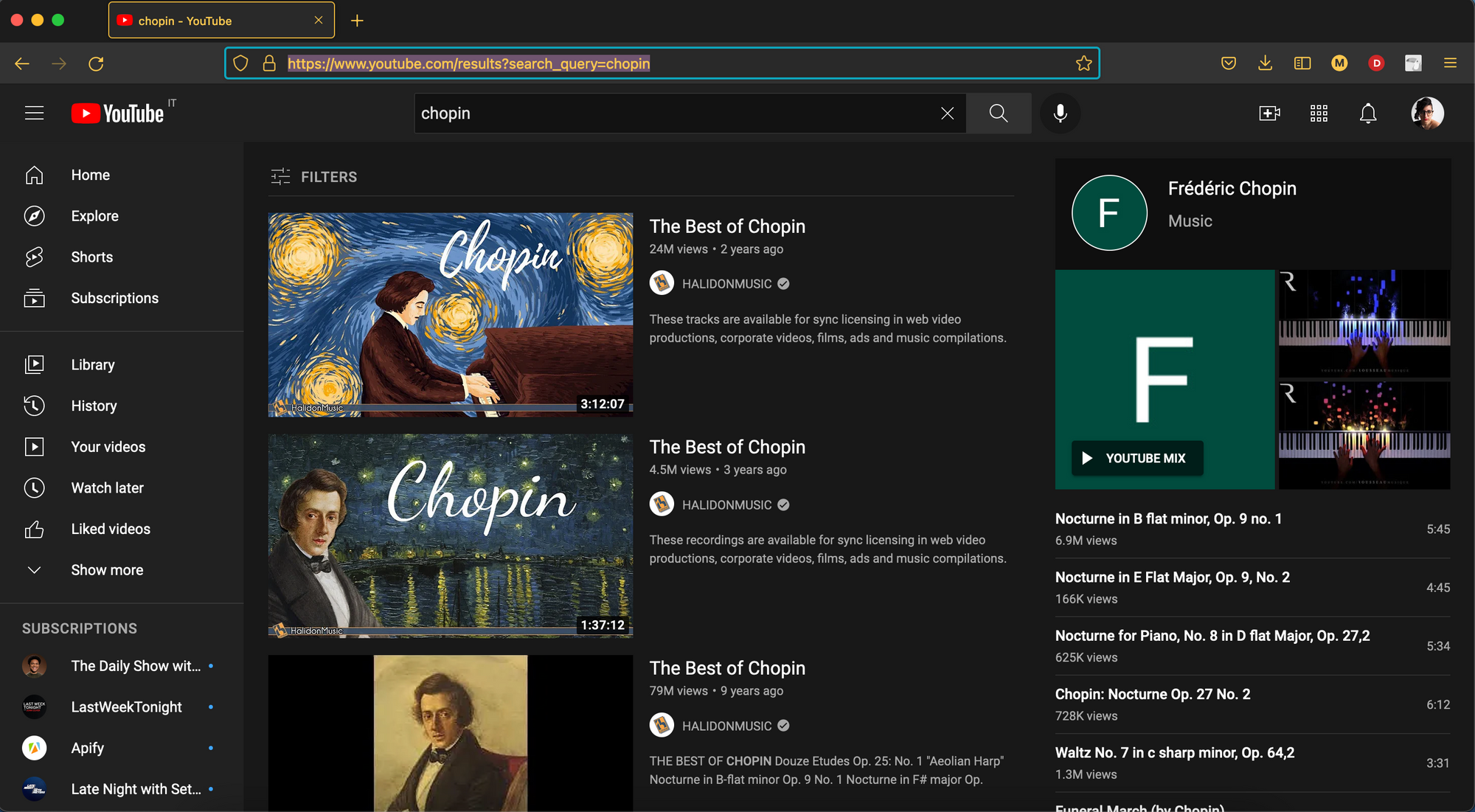The height and width of the screenshot is (812, 1475).
Task: Open Explore in the sidebar
Action: (122, 216)
